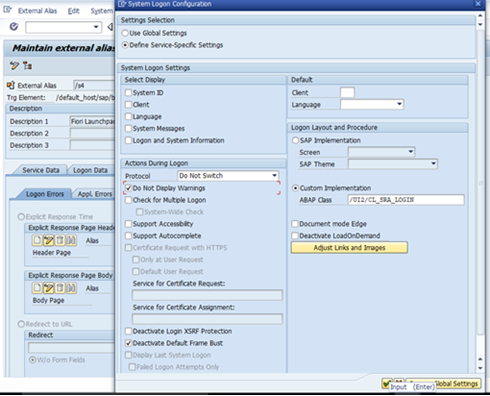This screenshot has width=490, height=396.
Task: Enable Deactivate Login XSRF Protection checkbox
Action: [128, 331]
